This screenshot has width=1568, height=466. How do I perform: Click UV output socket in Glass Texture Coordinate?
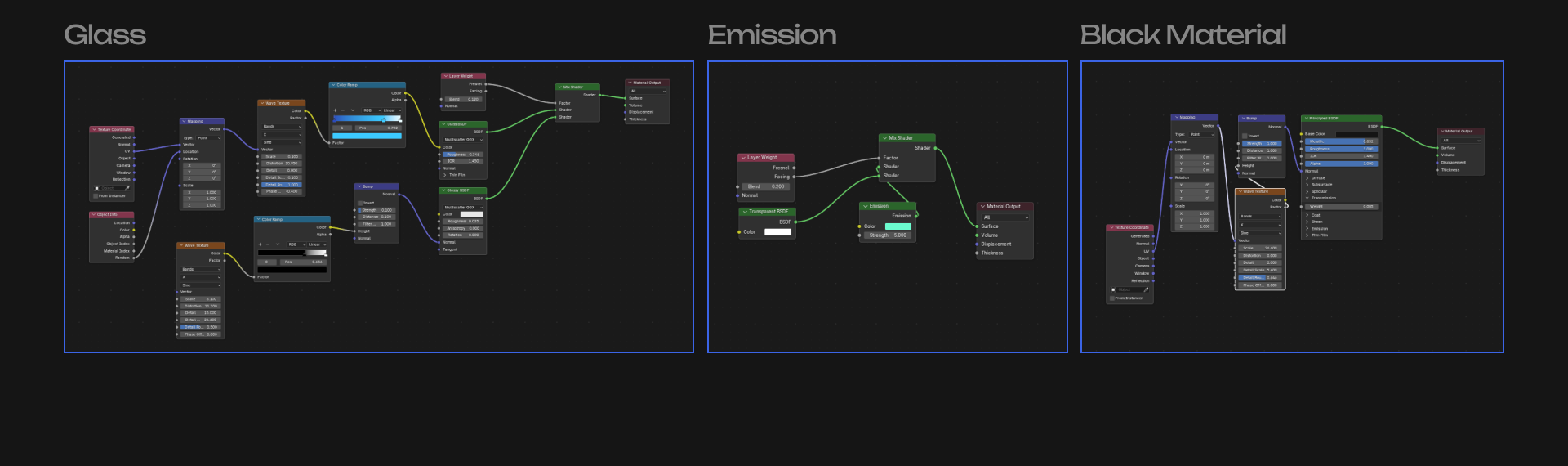tap(134, 151)
